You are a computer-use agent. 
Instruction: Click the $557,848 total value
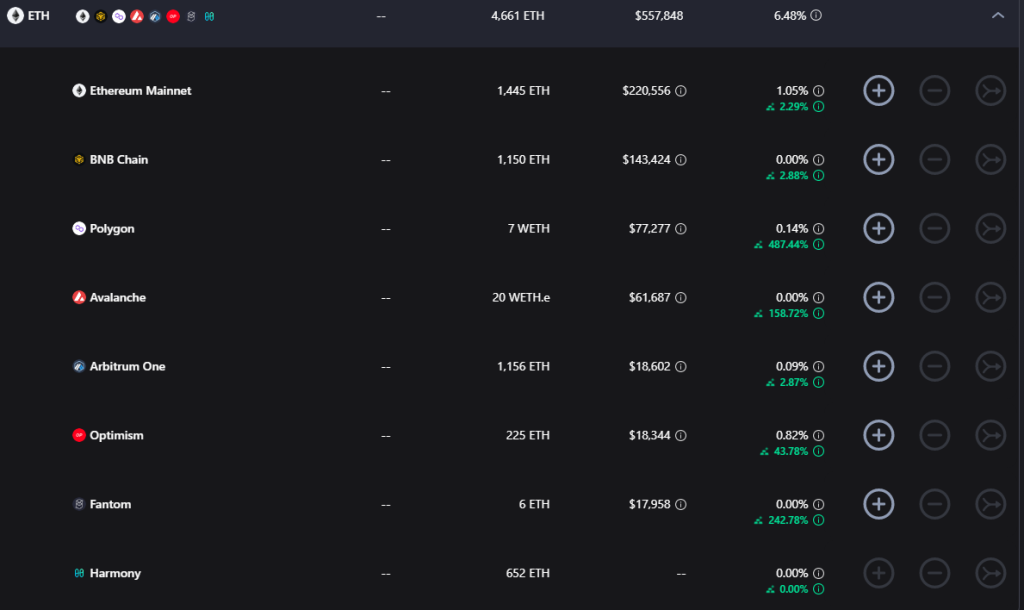(659, 15)
